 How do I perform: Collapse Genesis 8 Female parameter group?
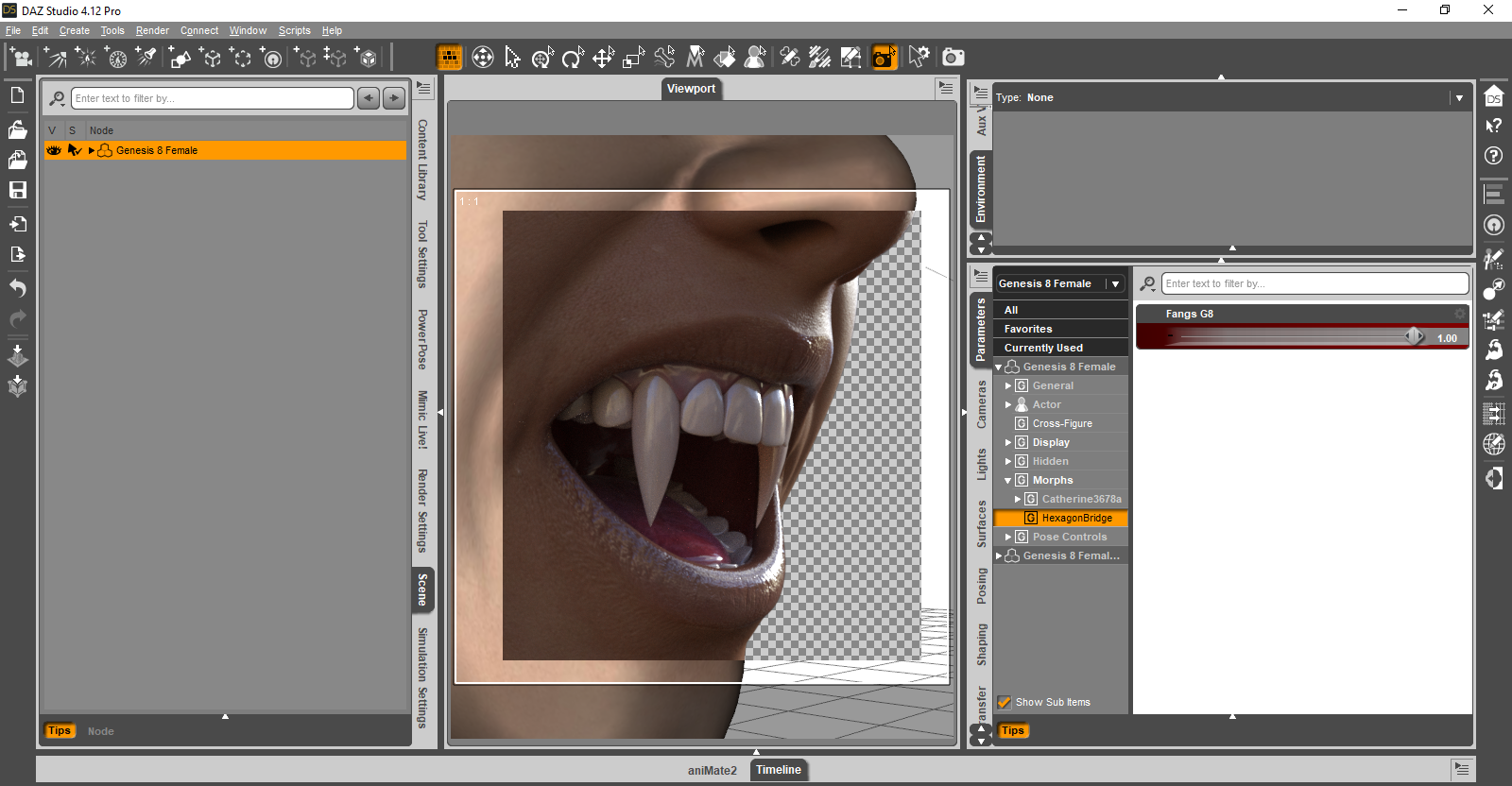point(999,367)
